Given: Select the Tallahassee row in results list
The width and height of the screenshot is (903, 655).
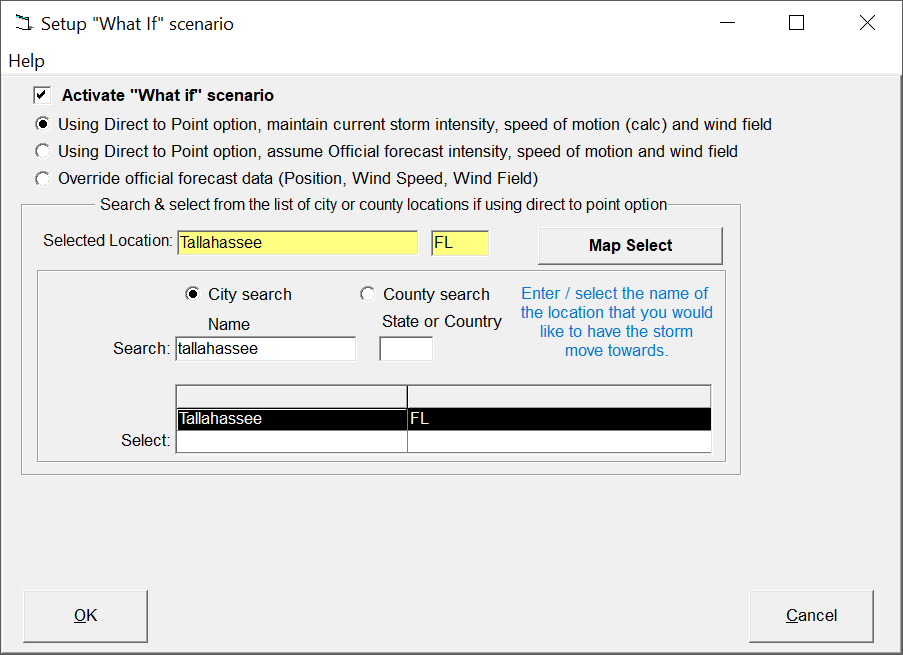Looking at the screenshot, I should [x=291, y=419].
